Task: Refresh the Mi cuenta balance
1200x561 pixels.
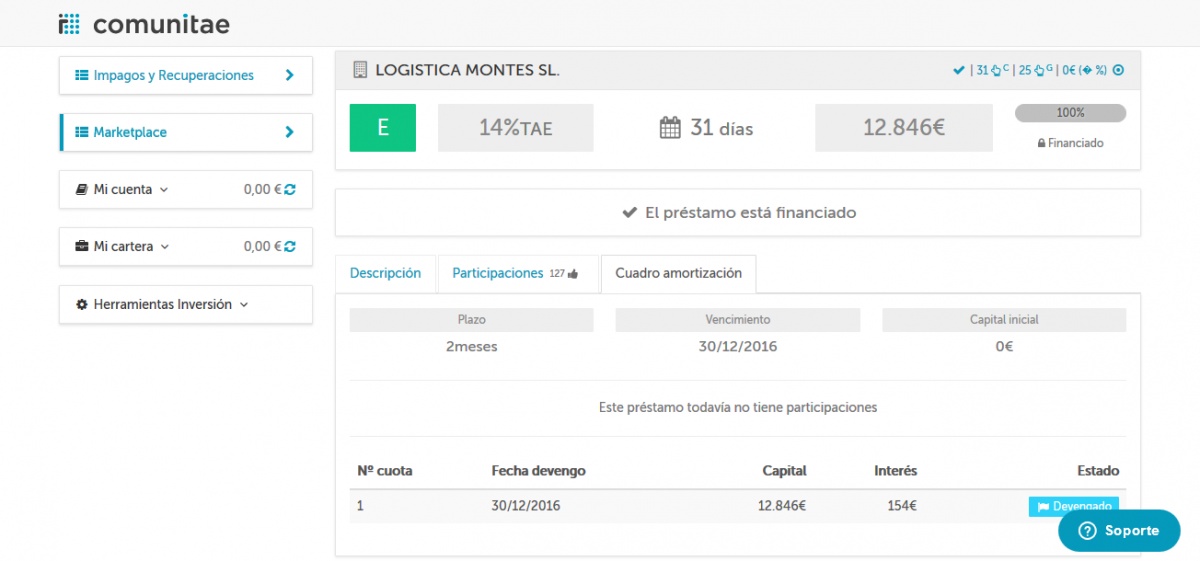Action: (290, 189)
